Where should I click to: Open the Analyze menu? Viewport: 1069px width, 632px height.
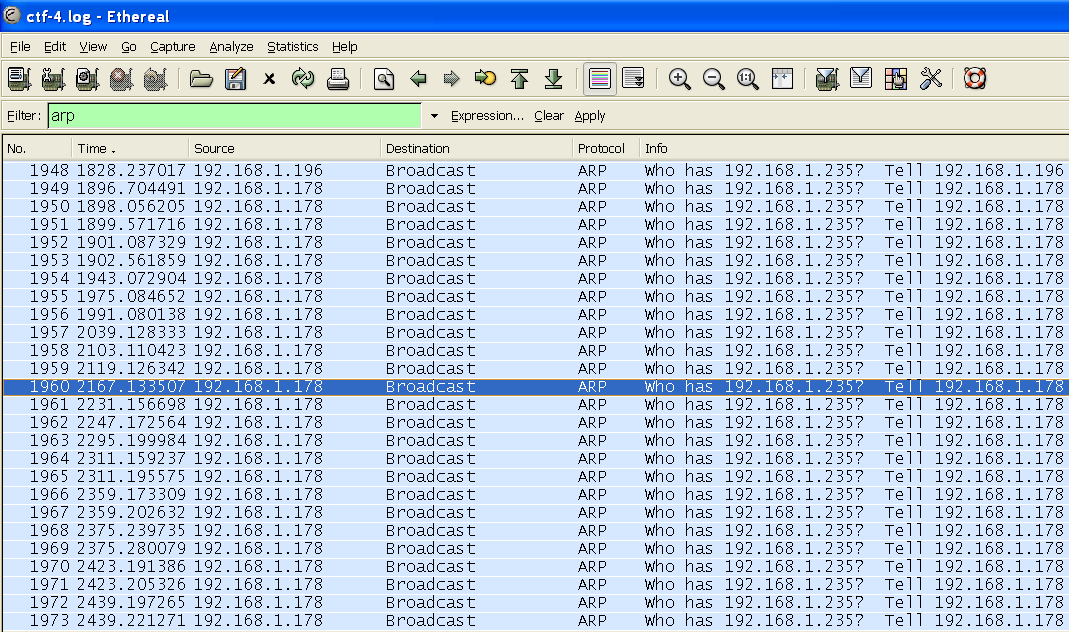click(x=231, y=47)
